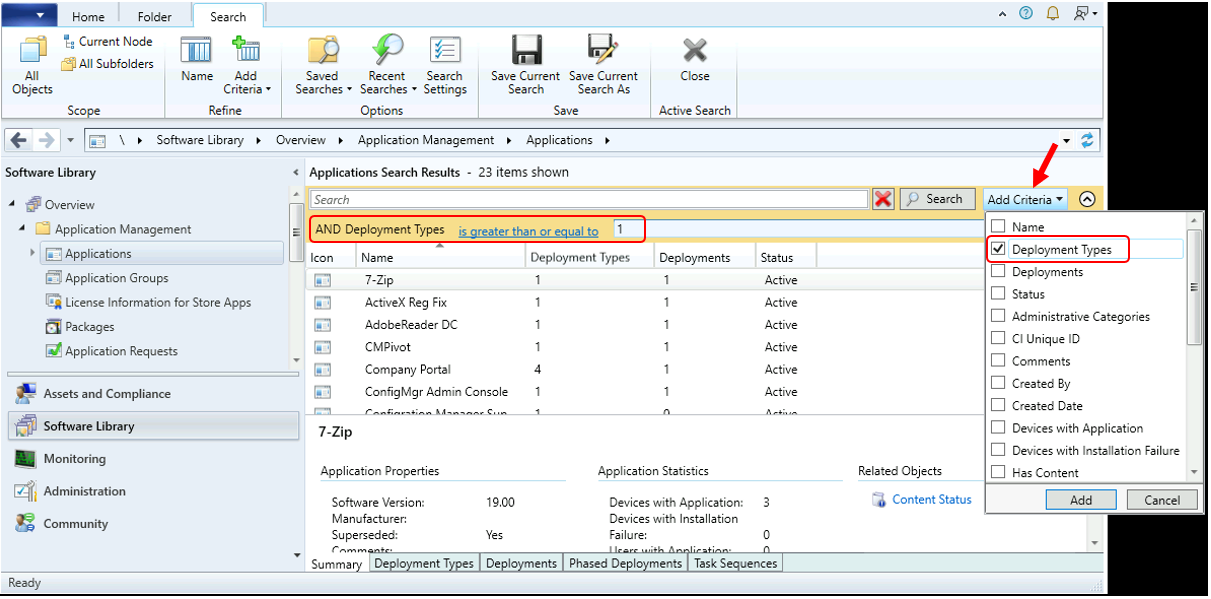Image resolution: width=1211 pixels, height=599 pixels.
Task: Open the Deployments tab at the bottom
Action: (x=521, y=563)
